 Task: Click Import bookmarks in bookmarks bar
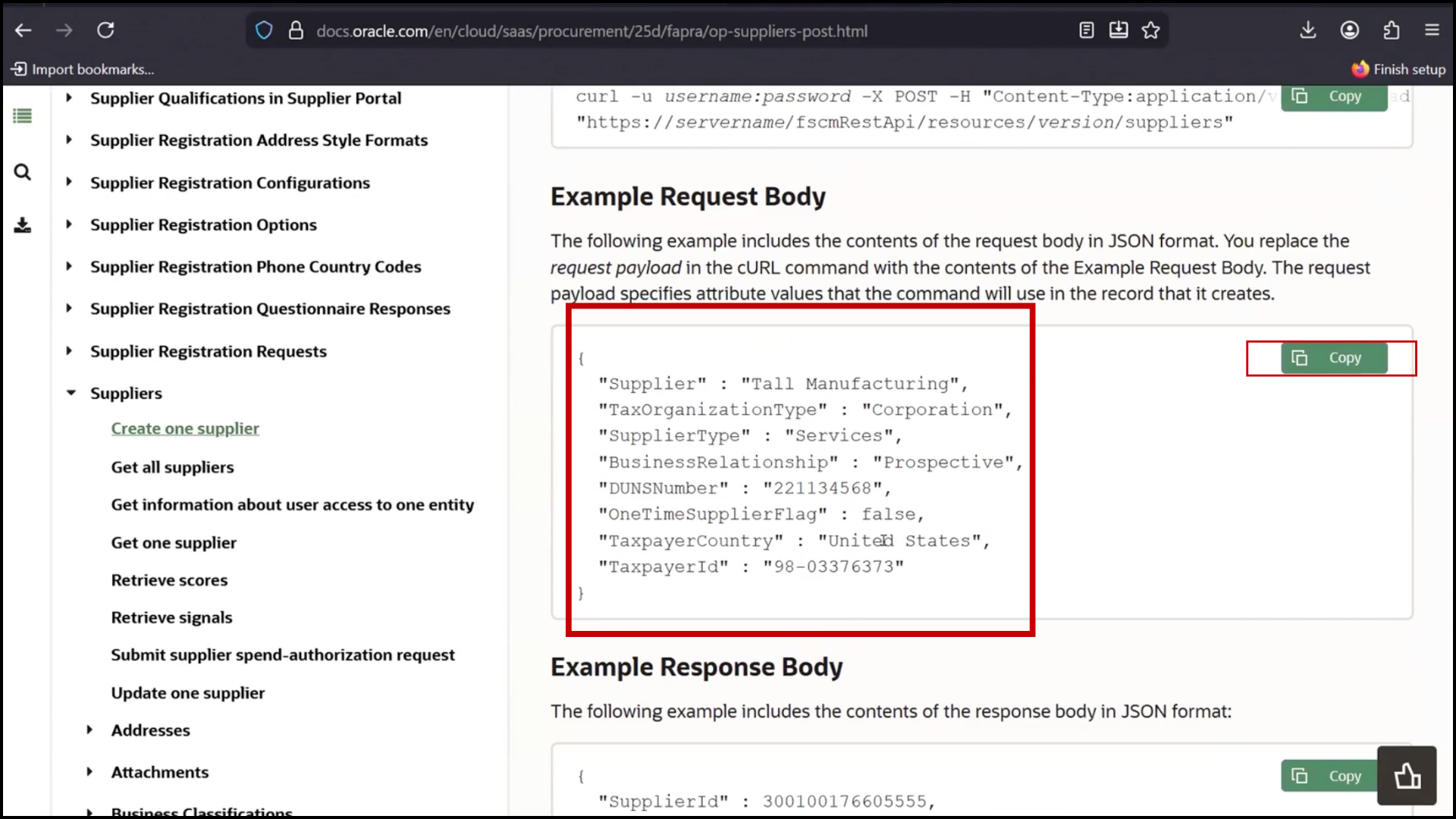pos(83,69)
